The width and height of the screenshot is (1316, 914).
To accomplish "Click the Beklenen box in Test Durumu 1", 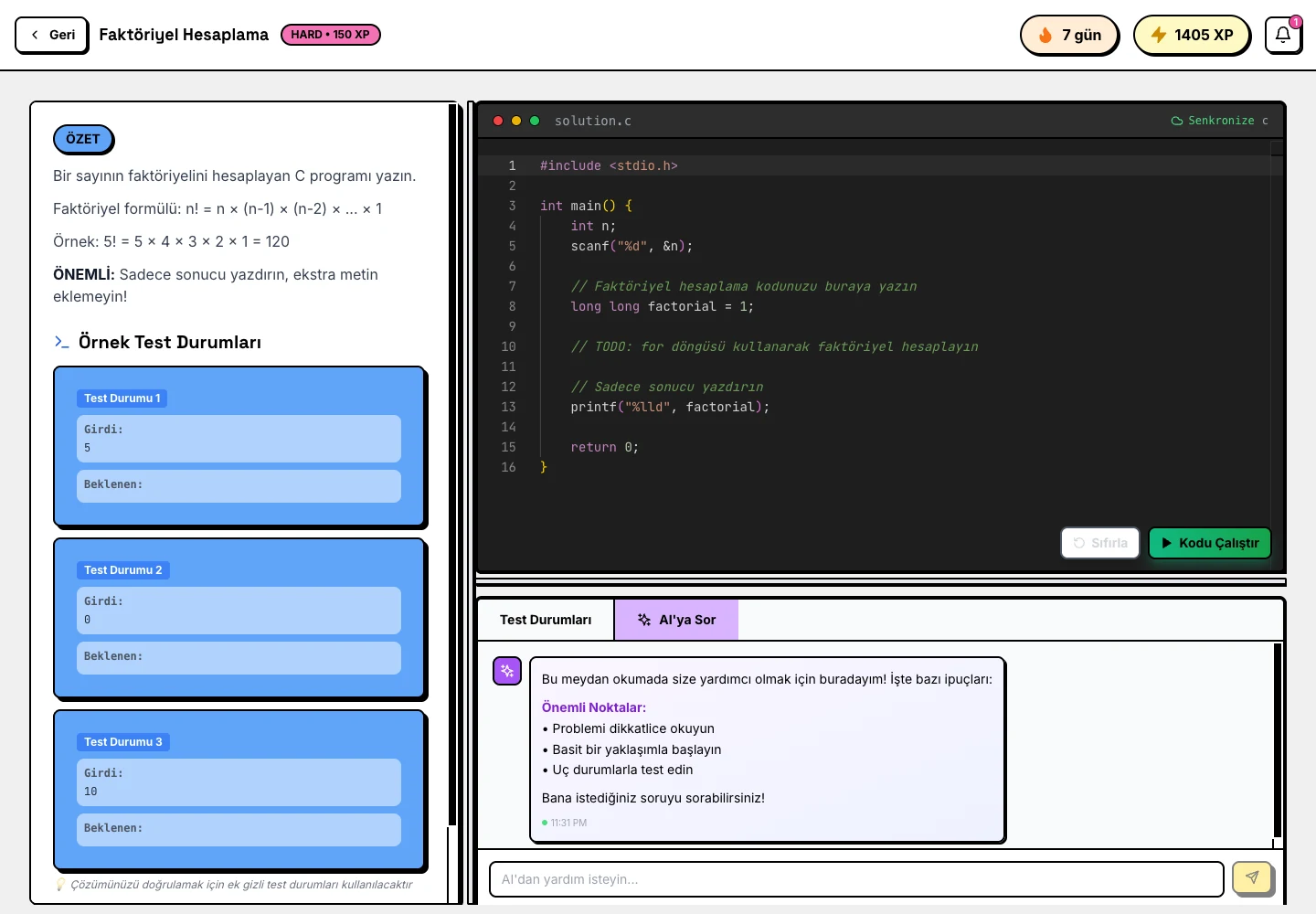I will (239, 486).
